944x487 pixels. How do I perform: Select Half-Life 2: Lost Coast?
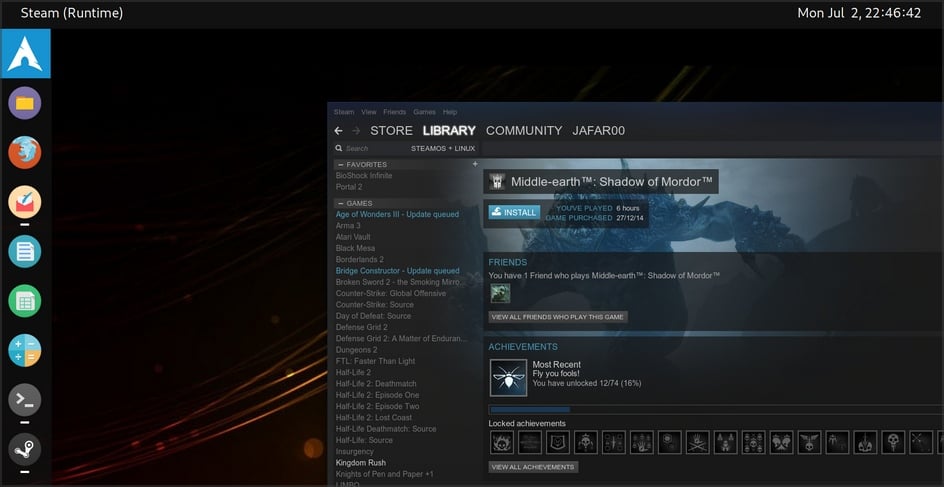click(x=374, y=418)
